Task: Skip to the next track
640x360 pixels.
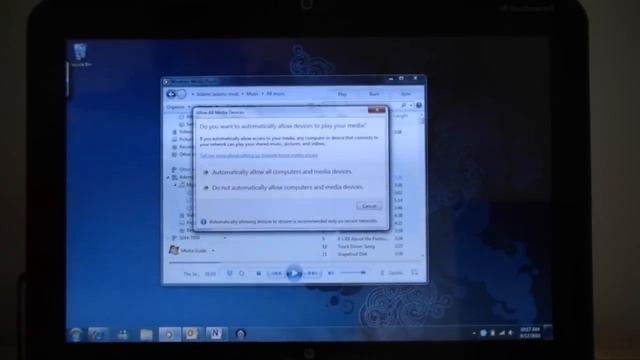Action: point(312,273)
